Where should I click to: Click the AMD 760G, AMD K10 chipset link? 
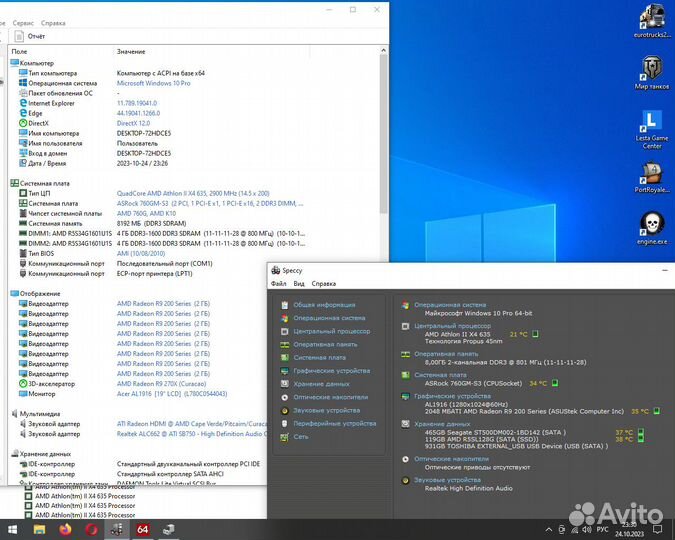(146, 213)
